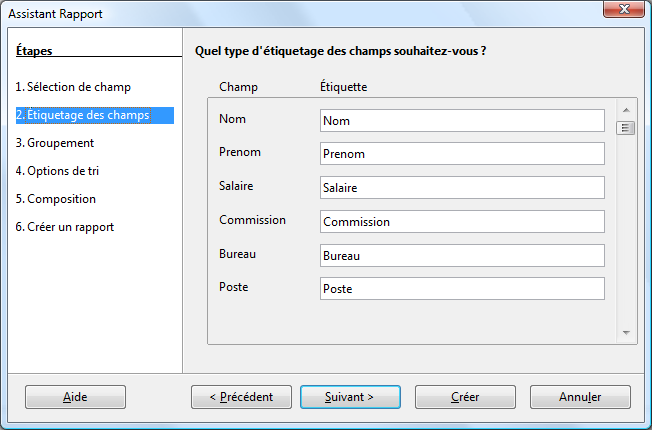652x430 pixels.
Task: Close the Assistant Rapport dialog window
Action: [x=624, y=12]
